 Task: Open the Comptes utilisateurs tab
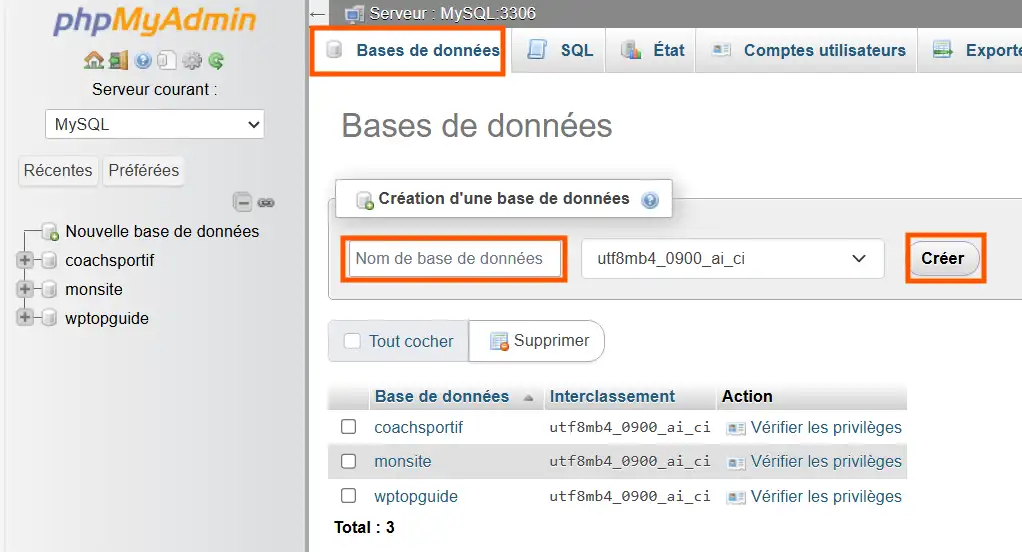[x=808, y=50]
